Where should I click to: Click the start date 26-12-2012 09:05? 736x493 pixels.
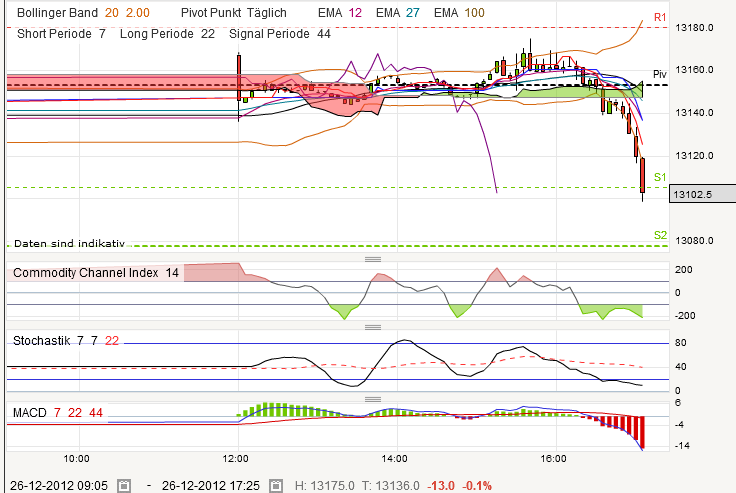(59, 485)
